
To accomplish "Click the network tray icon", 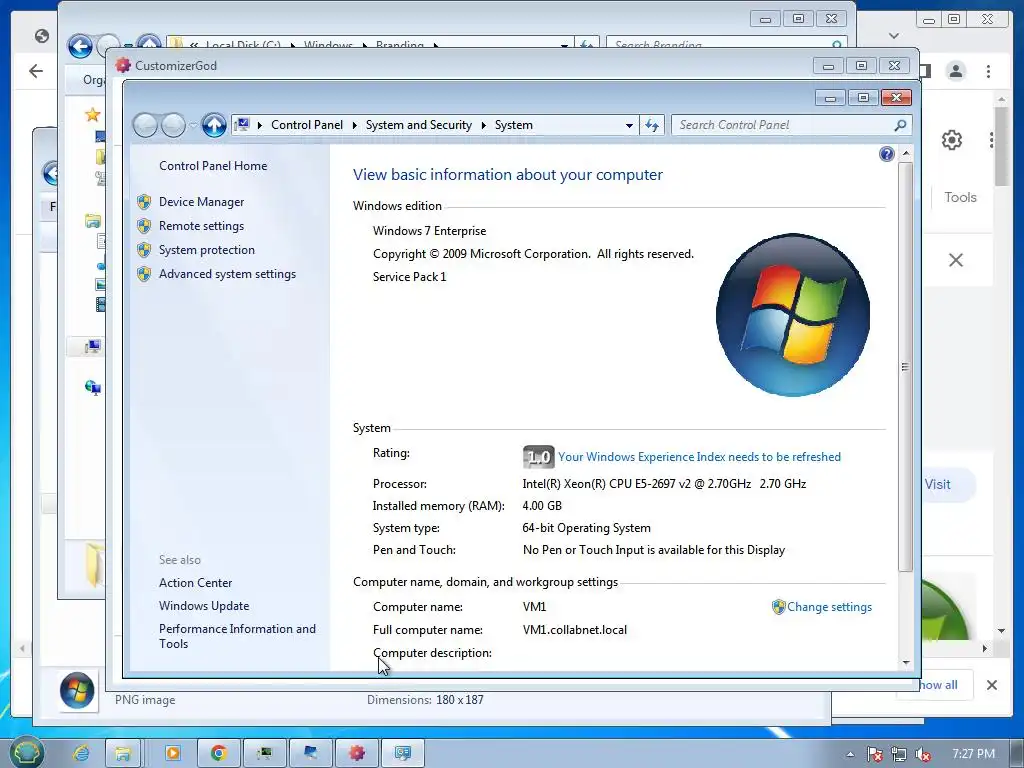I will coord(899,754).
